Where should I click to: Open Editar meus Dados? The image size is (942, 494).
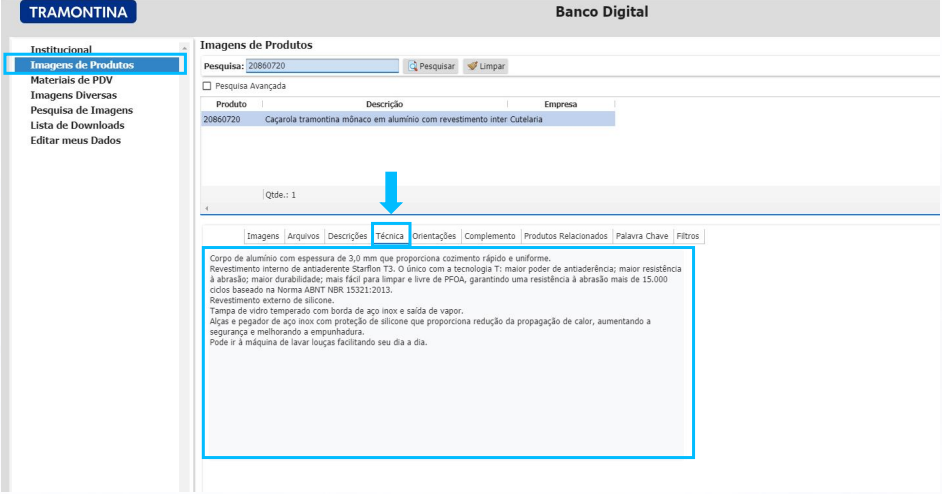[76, 140]
